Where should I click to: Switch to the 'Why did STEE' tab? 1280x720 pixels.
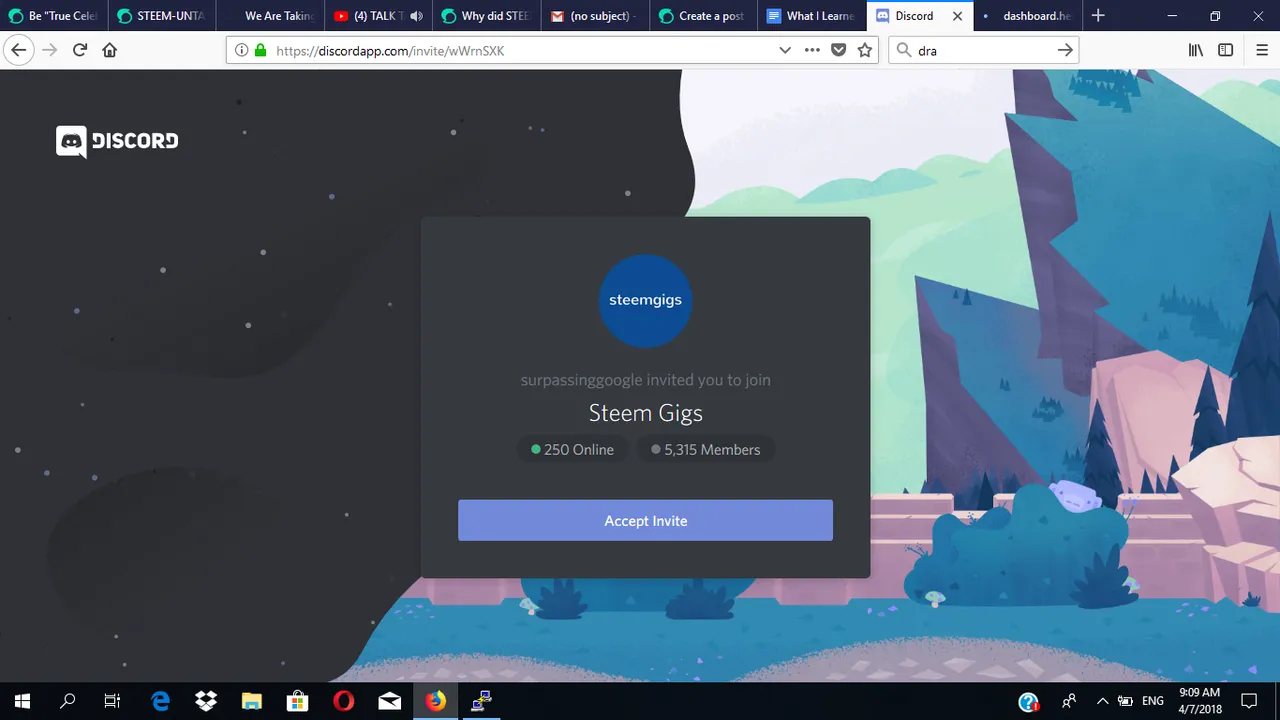click(x=486, y=16)
